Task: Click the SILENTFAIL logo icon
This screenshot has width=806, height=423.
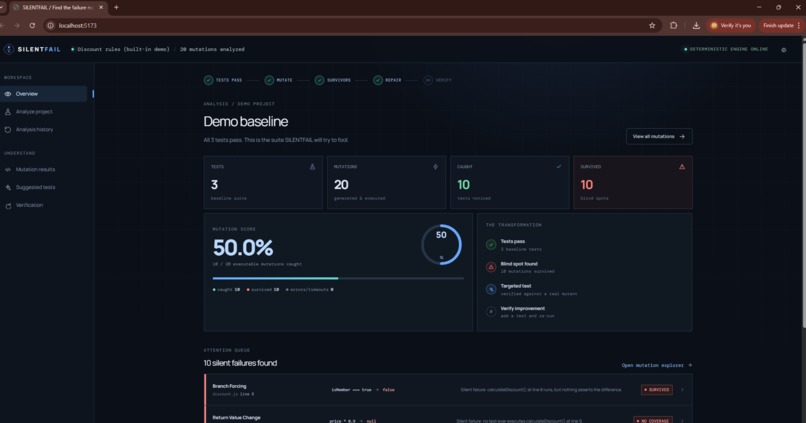Action: tap(9, 49)
